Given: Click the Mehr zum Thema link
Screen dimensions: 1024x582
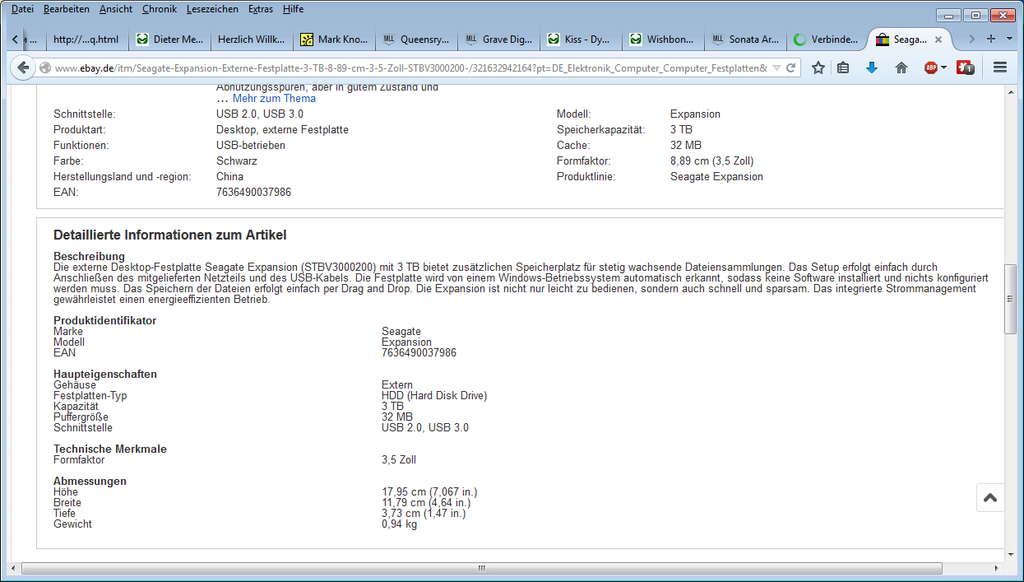Looking at the screenshot, I should click(274, 99).
